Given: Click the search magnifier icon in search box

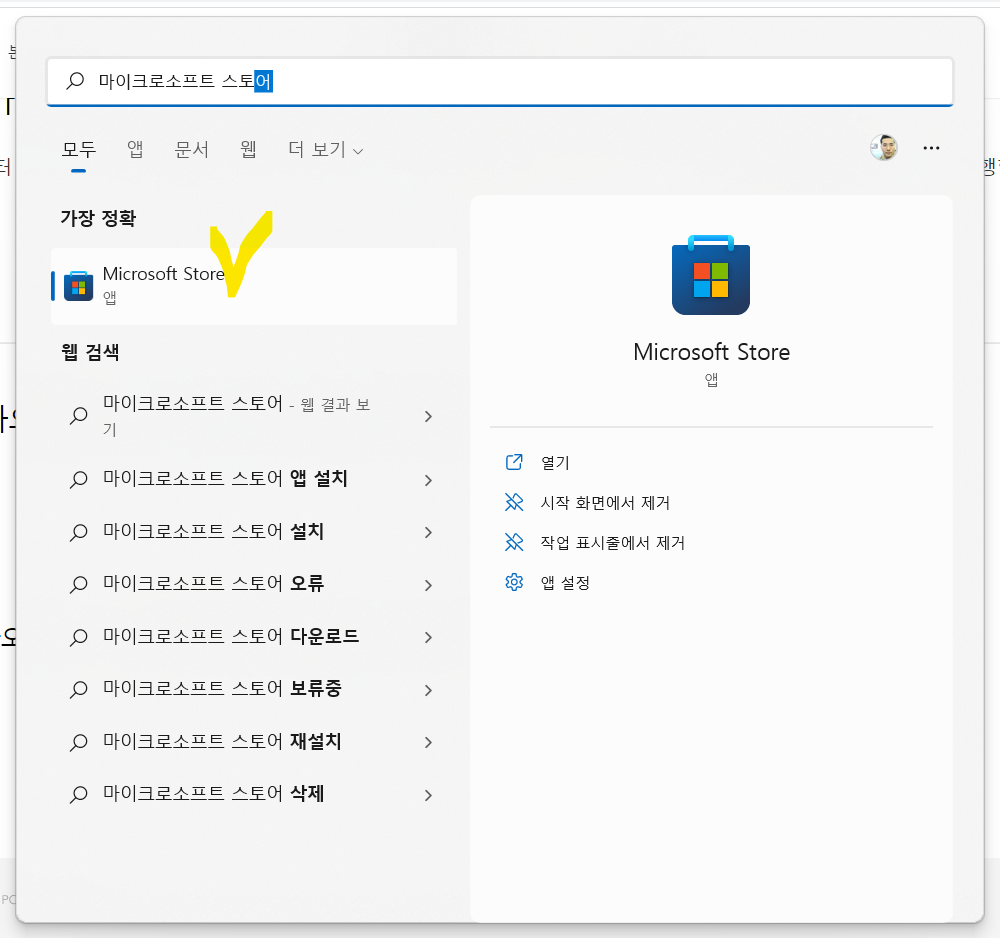Looking at the screenshot, I should 75,81.
